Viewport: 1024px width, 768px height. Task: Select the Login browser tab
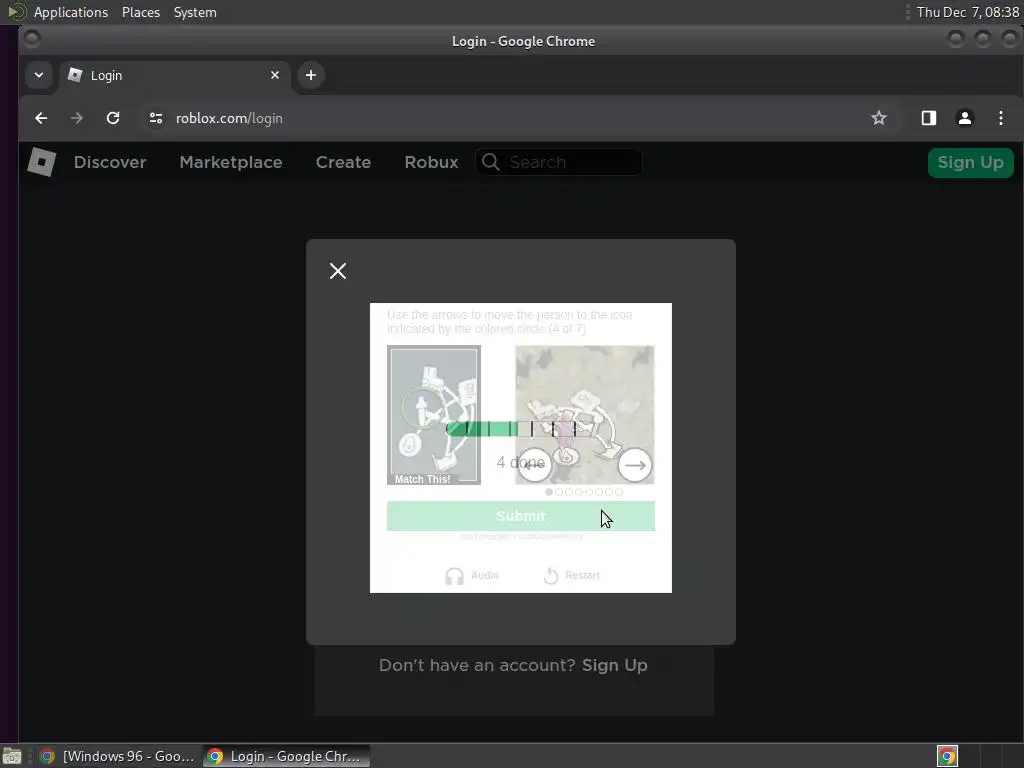coord(174,75)
